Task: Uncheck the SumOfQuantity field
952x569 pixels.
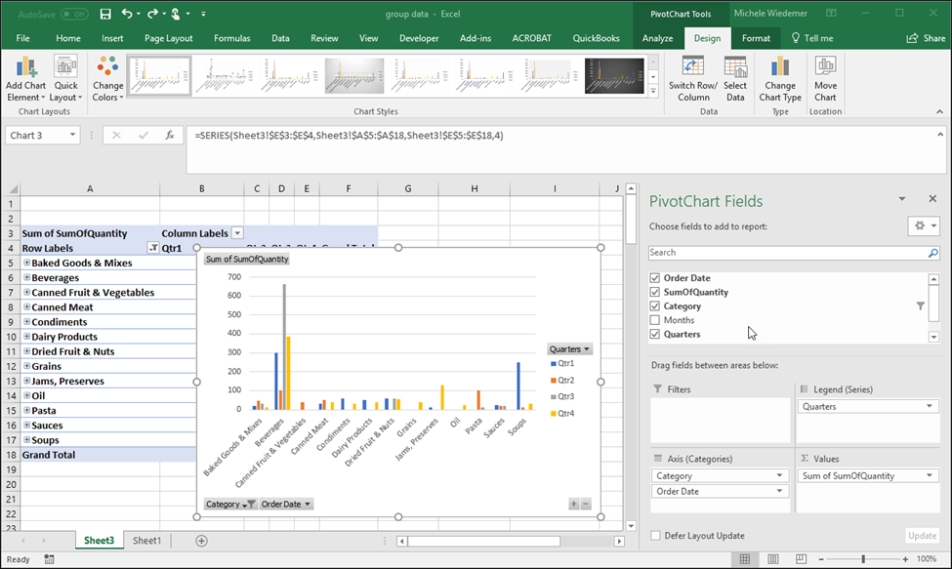Action: pos(654,292)
